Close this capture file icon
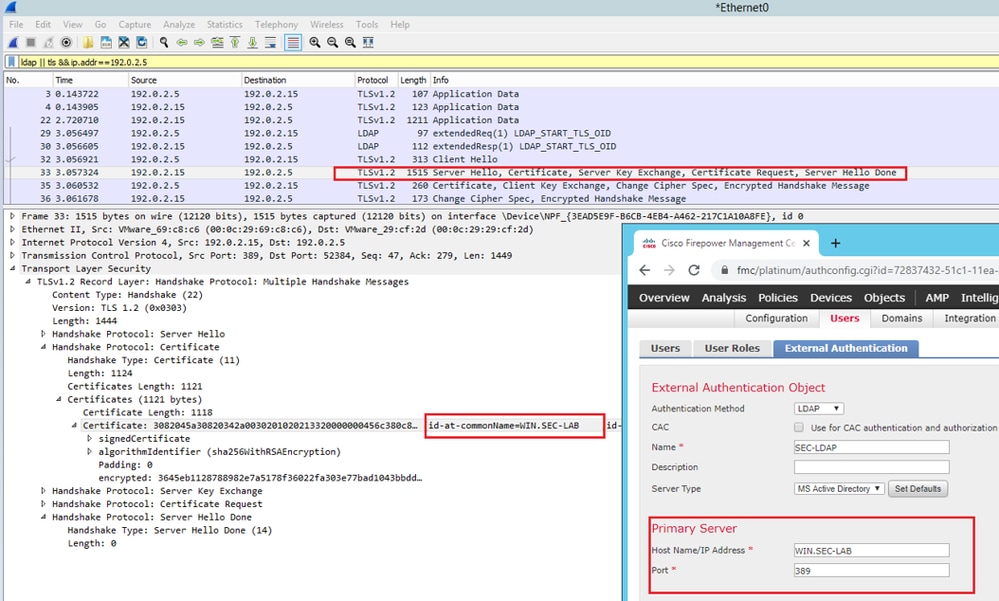This screenshot has width=999, height=601. pyautogui.click(x=124, y=43)
